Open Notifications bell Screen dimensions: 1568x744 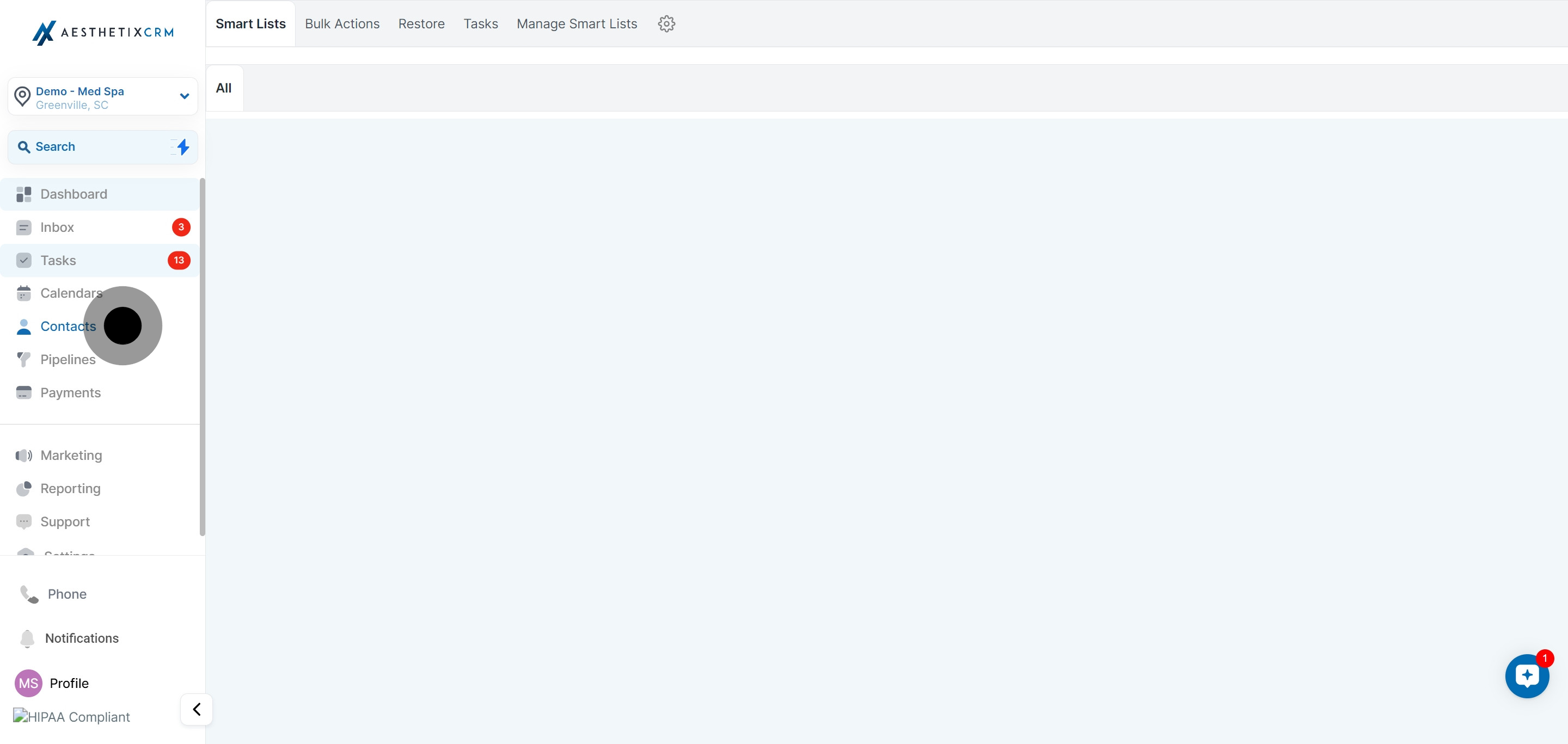click(x=27, y=638)
